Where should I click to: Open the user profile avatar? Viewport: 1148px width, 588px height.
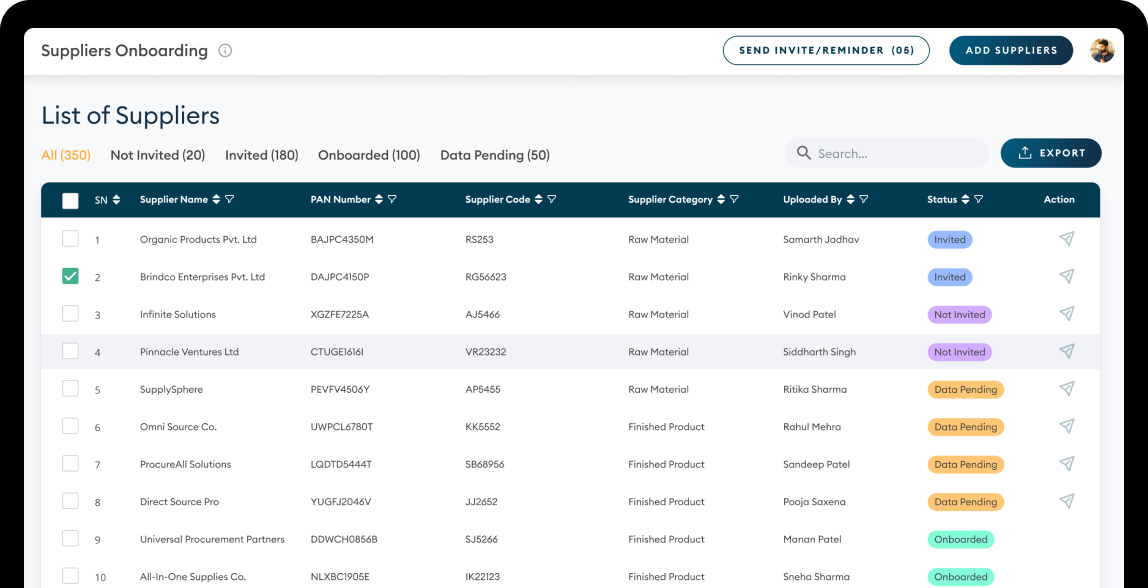coord(1102,50)
